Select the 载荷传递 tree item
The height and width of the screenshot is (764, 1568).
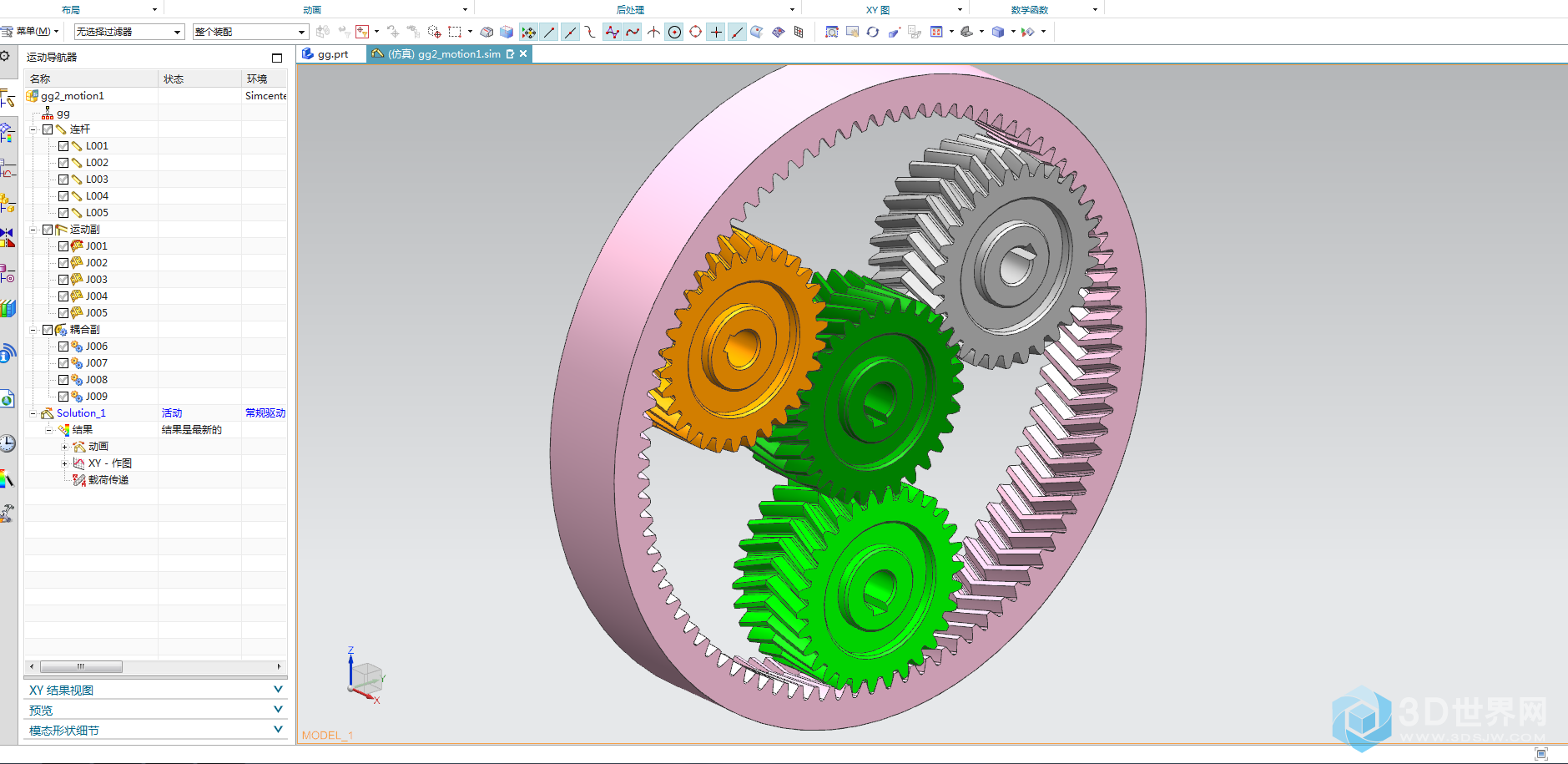[108, 480]
